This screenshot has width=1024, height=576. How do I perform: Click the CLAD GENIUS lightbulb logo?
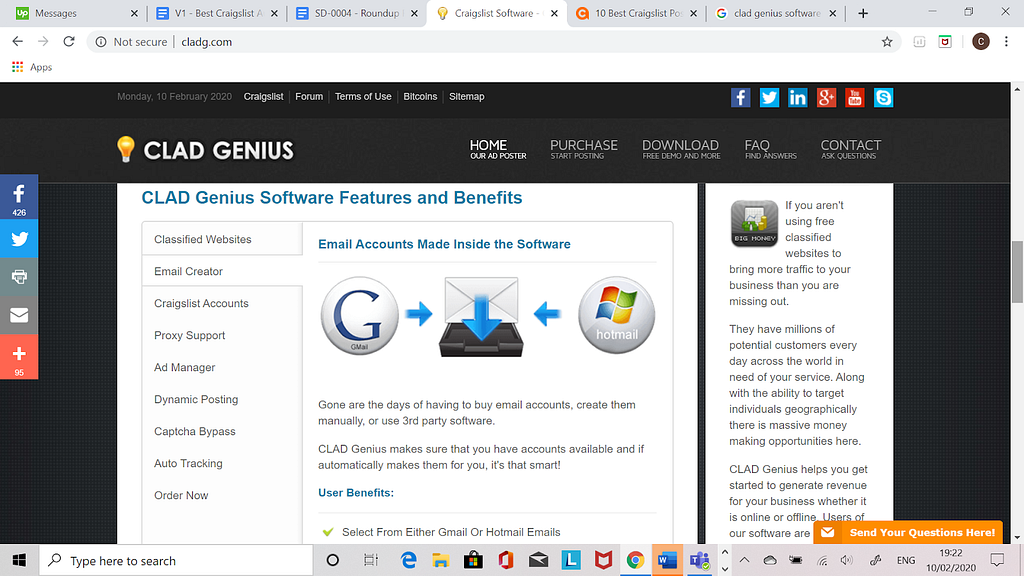click(205, 150)
